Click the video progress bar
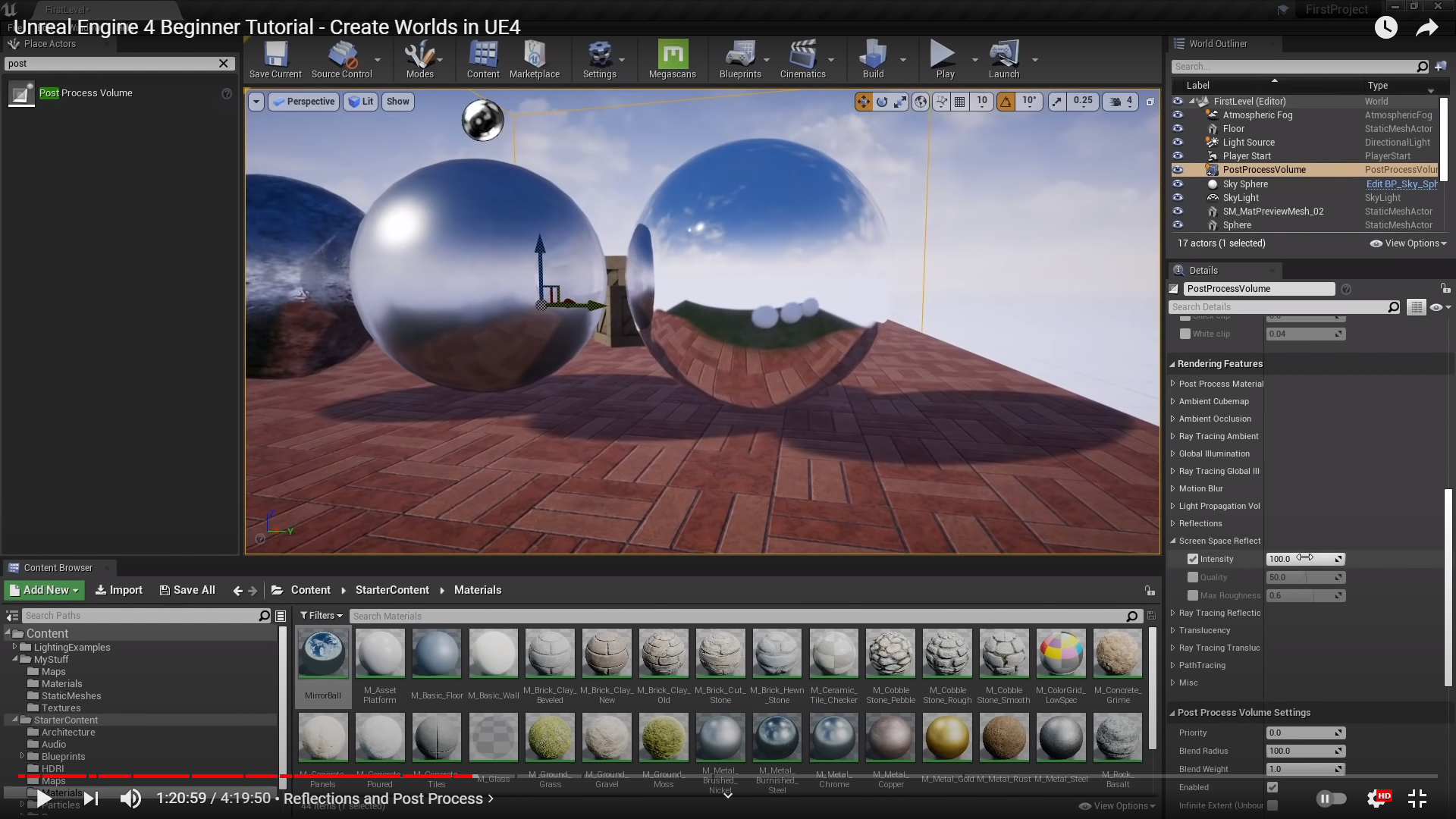This screenshot has width=1456, height=819. 728,776
